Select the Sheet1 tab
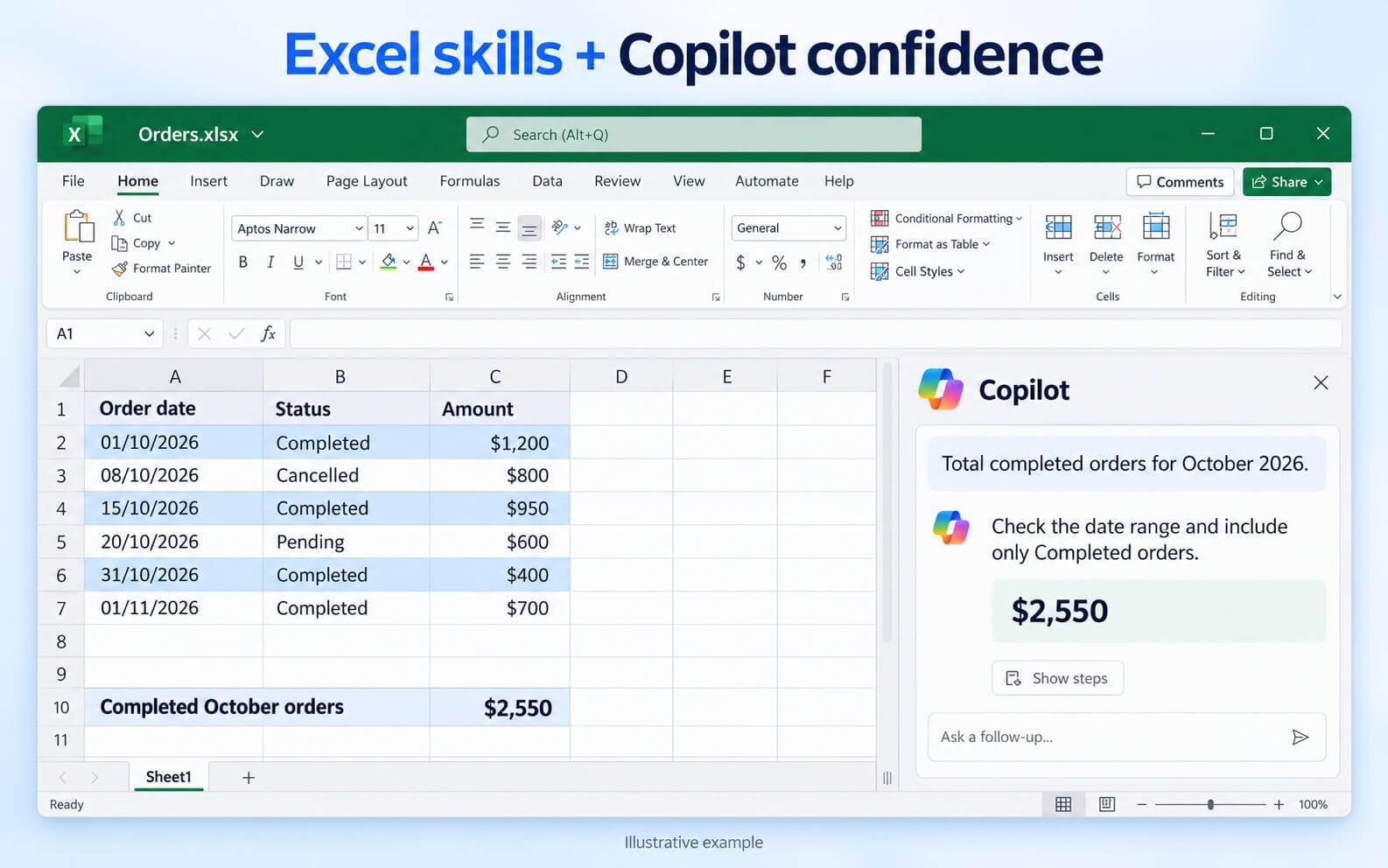Image resolution: width=1388 pixels, height=868 pixels. (x=168, y=777)
